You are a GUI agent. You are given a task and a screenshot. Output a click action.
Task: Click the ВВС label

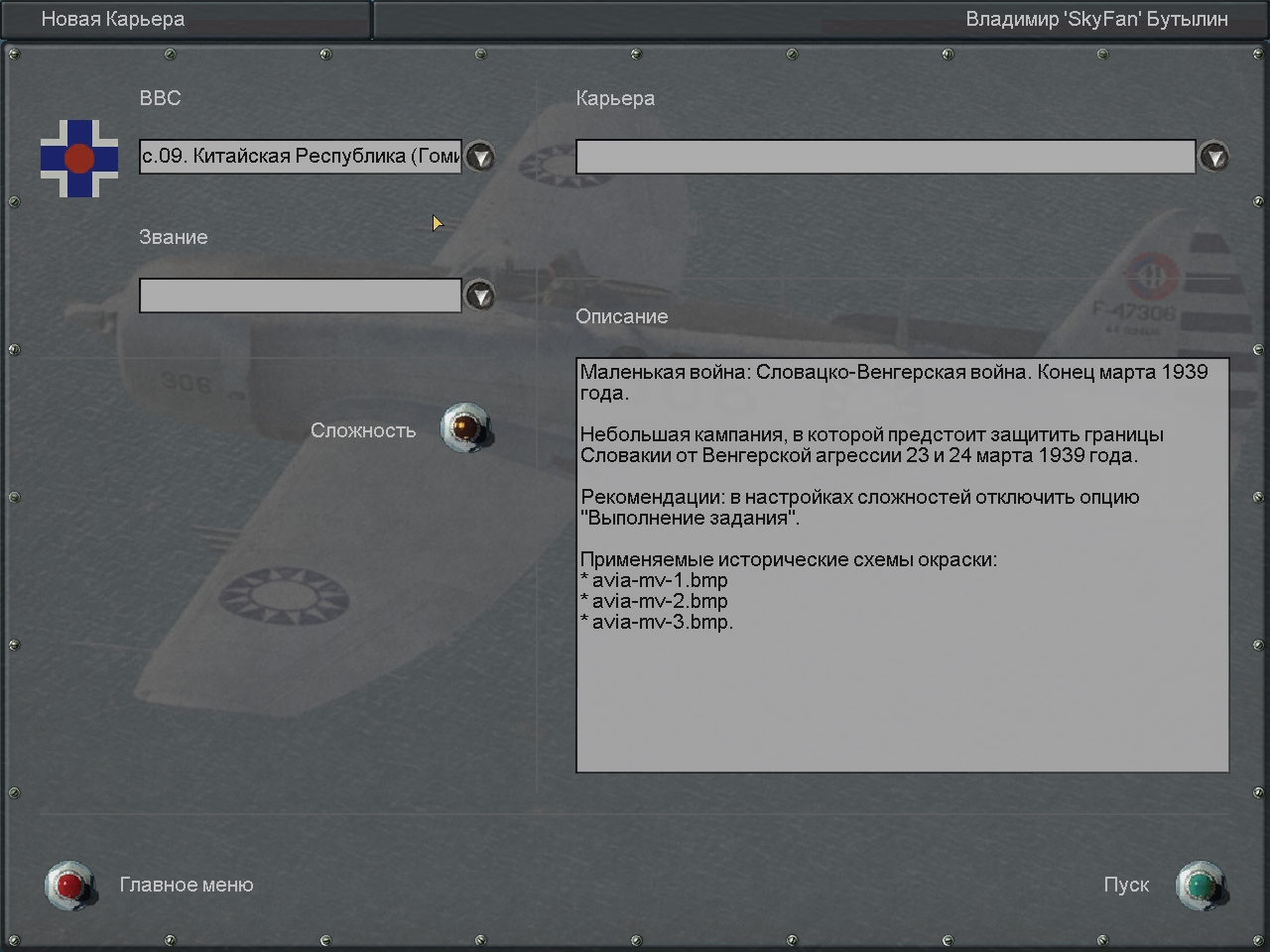(161, 98)
